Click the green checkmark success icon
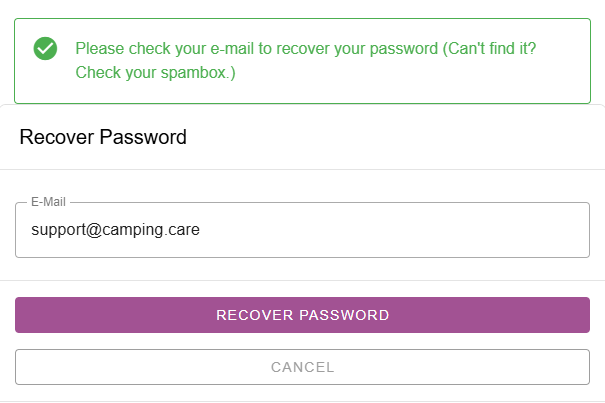Viewport: 605px width, 403px height. (x=45, y=48)
